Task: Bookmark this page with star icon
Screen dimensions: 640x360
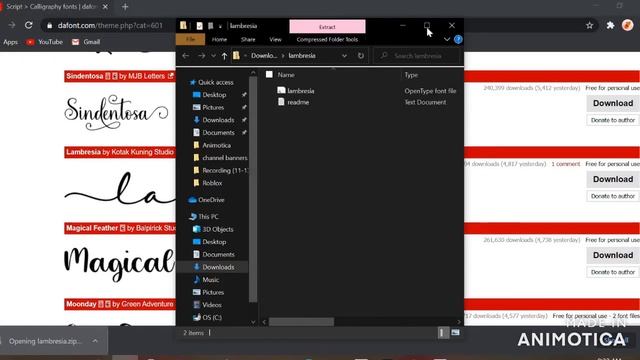Action: 589,25
